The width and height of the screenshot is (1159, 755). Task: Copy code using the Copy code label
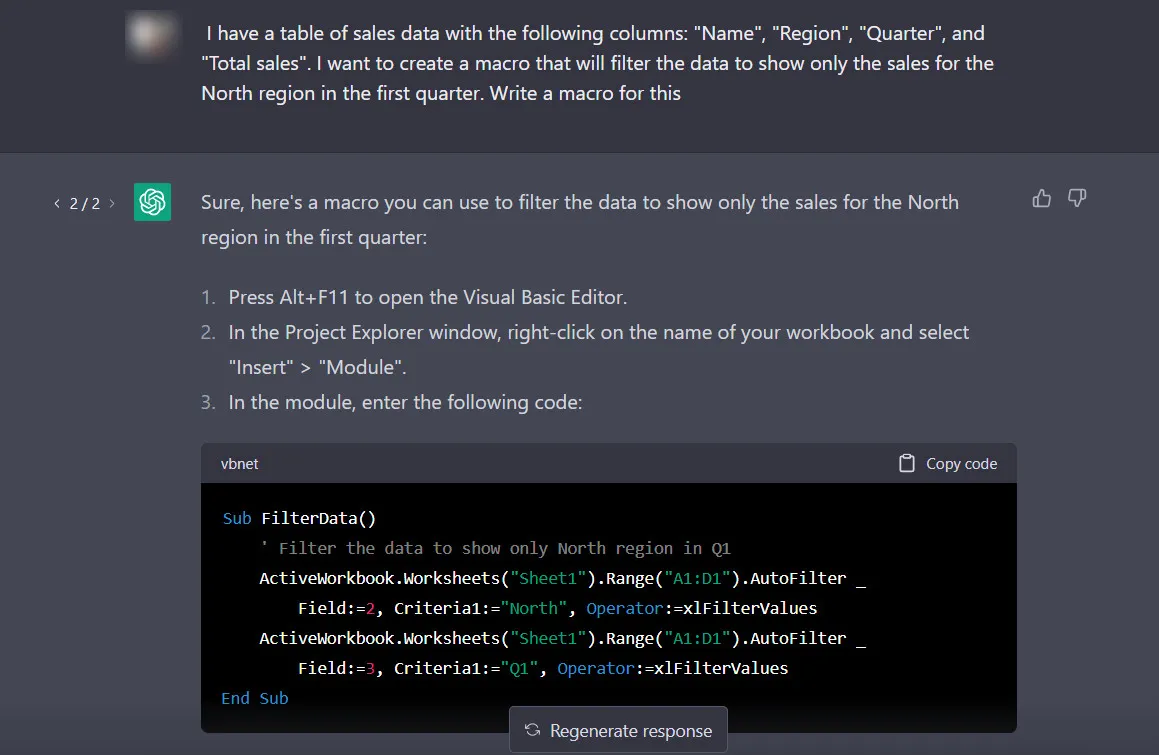pyautogui.click(x=961, y=464)
